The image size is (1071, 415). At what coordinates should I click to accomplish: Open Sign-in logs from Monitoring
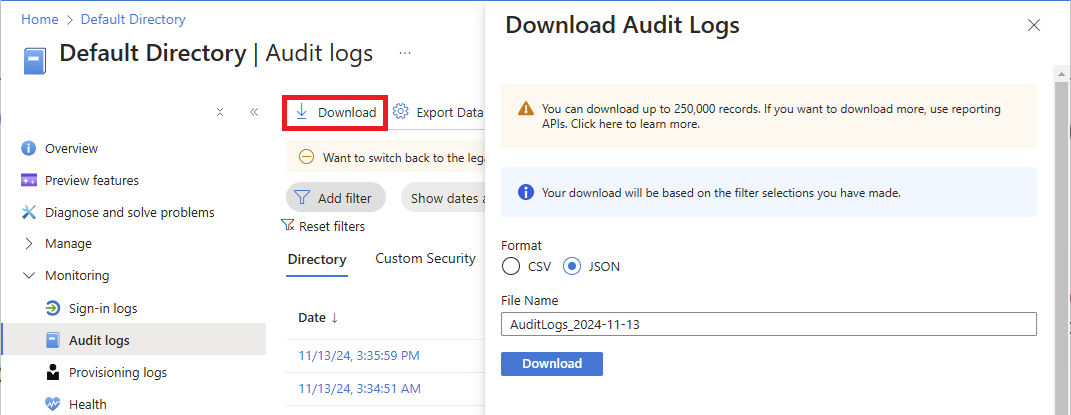pyautogui.click(x=103, y=308)
